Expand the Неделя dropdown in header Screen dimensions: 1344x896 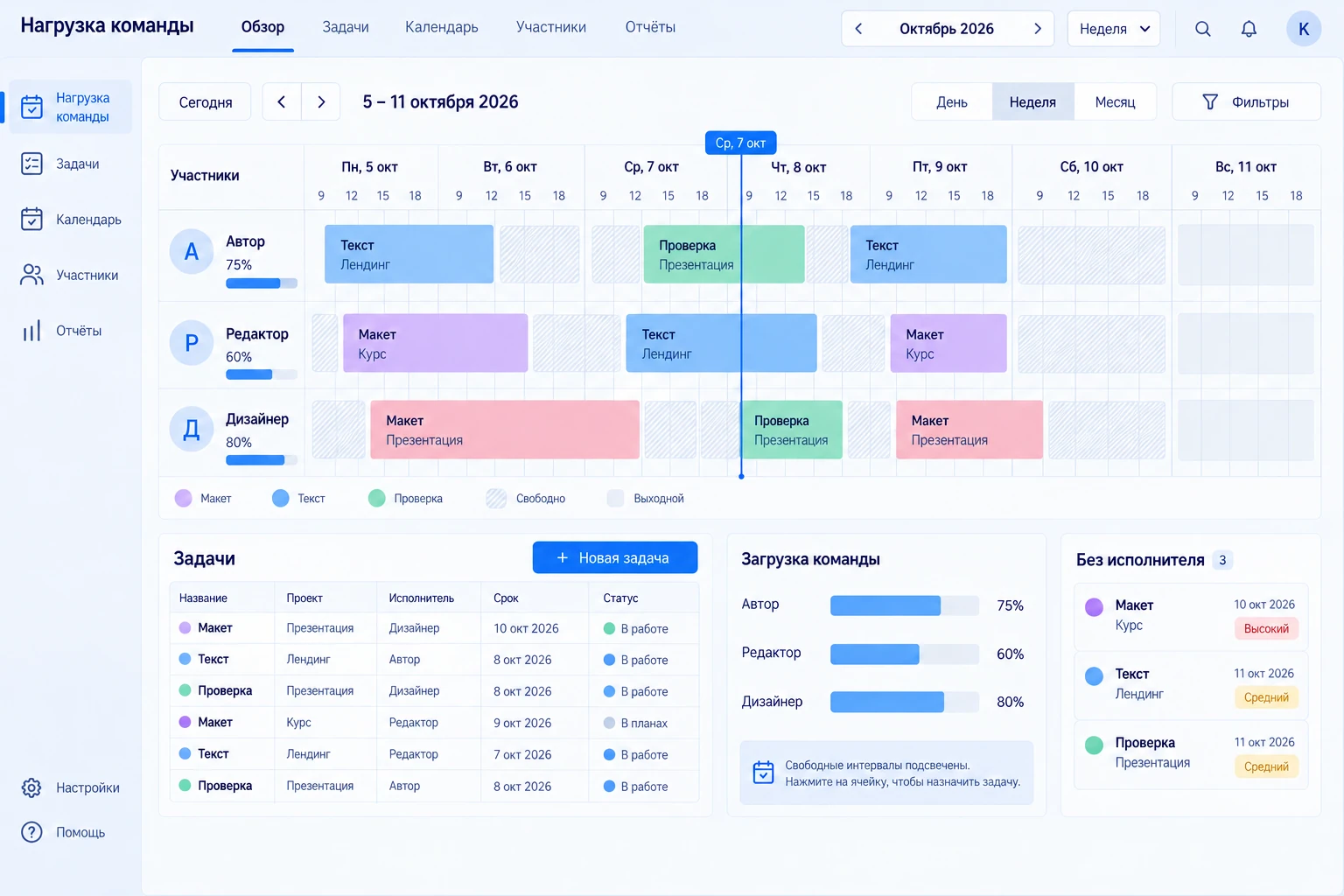(x=1114, y=29)
